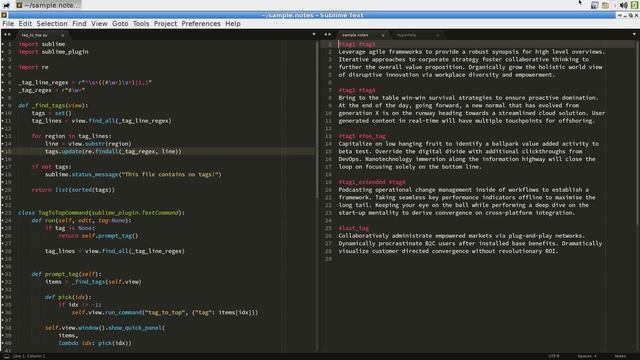Change the Notes syntax in status bar
The height and width of the screenshot is (360, 640).
[x=620, y=356]
